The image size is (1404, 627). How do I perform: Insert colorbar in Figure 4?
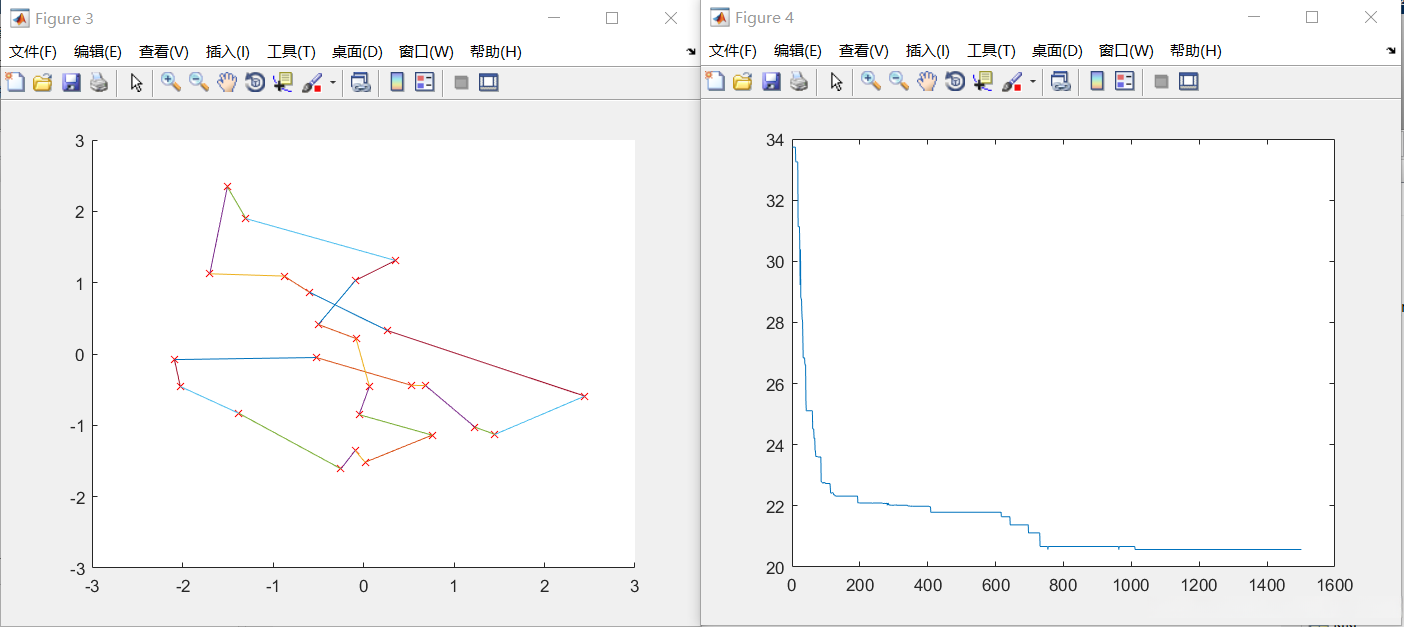coord(1097,83)
